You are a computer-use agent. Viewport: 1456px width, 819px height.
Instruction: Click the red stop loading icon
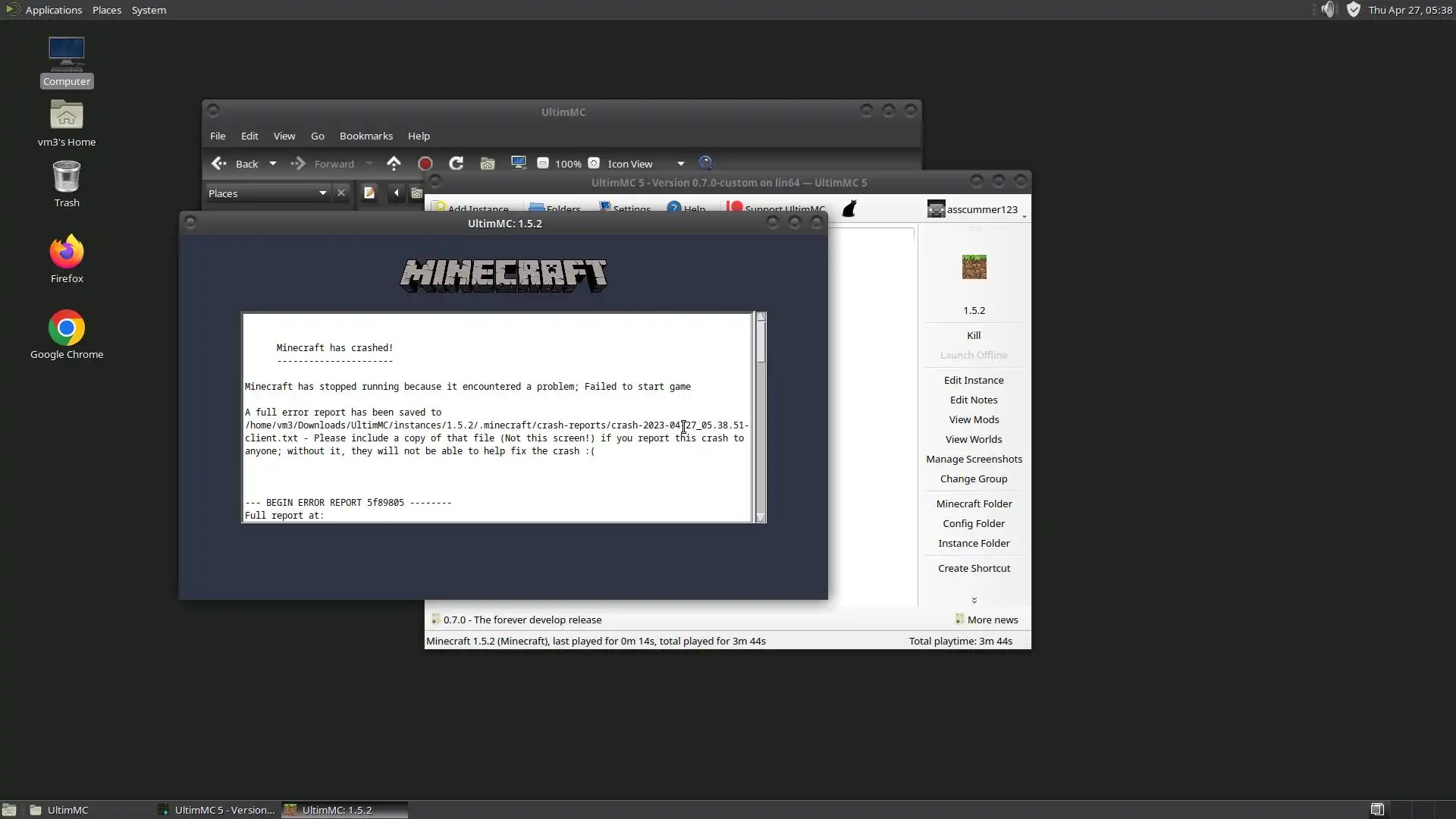425,164
